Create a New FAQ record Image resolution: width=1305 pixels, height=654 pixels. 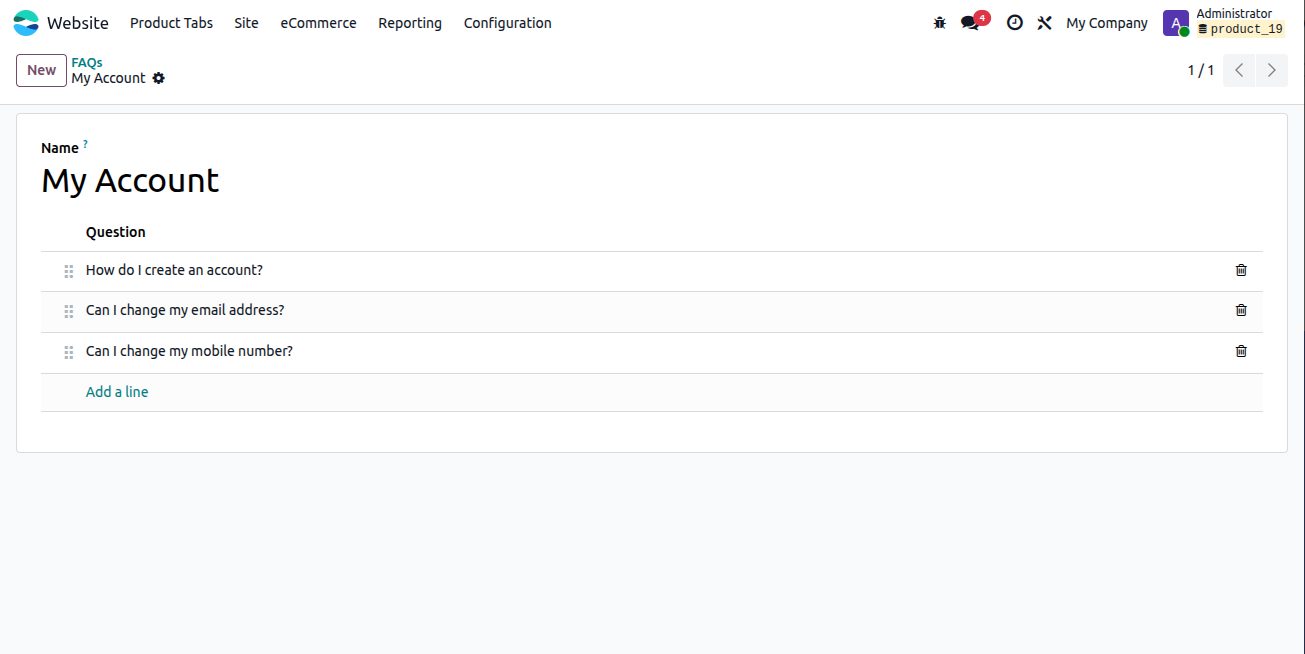click(41, 70)
